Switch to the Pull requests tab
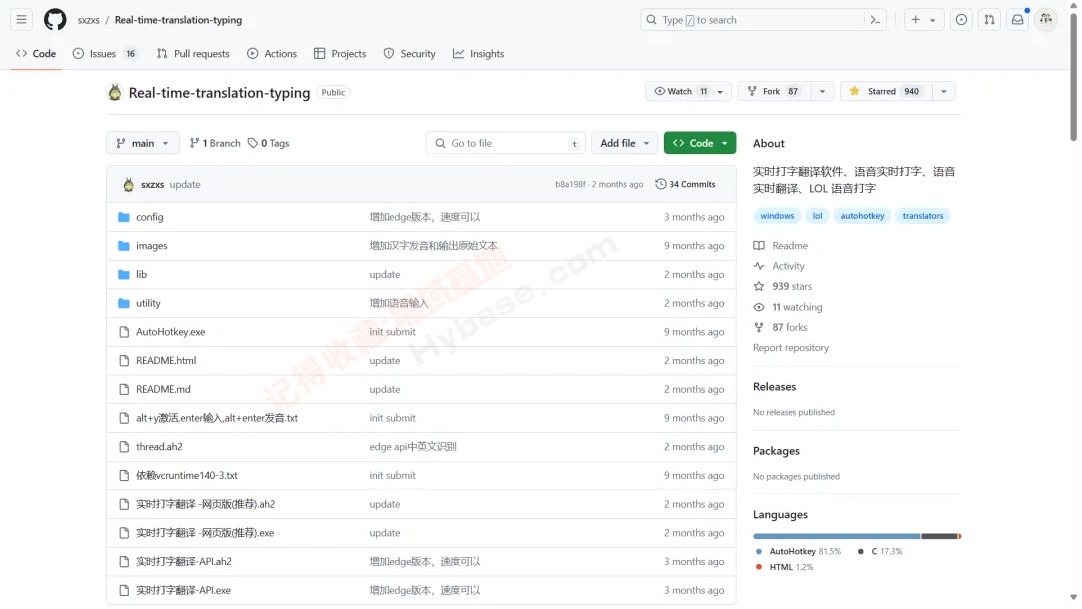The image size is (1082, 609). [193, 54]
